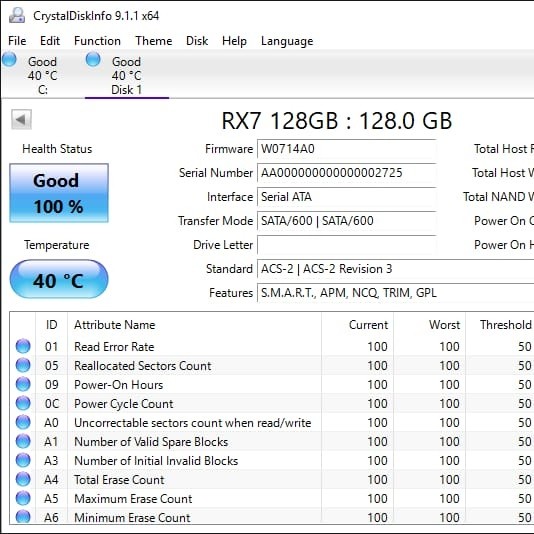Click status orb of Reallocated Sectors Count row
534x534 pixels.
pyautogui.click(x=23, y=365)
